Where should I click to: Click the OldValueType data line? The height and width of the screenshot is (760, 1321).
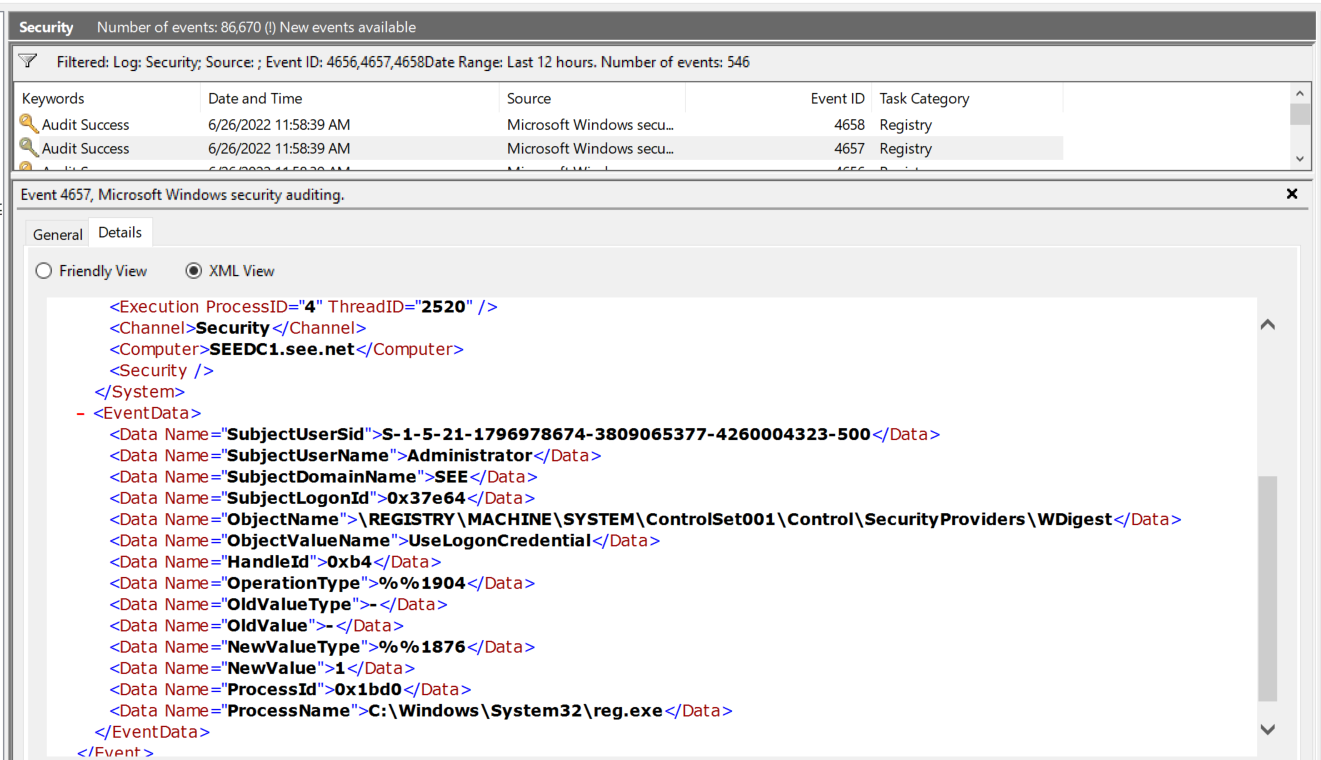(278, 604)
